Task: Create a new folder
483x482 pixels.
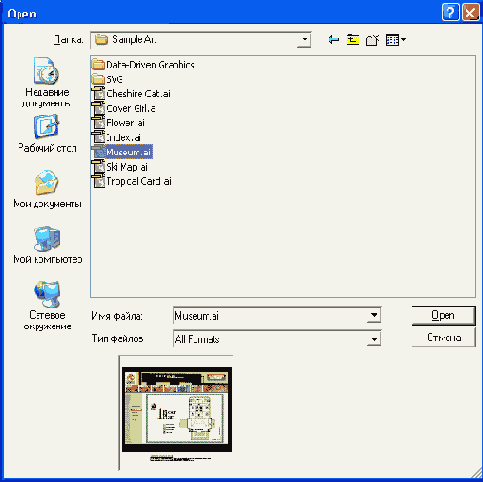Action: pyautogui.click(x=372, y=40)
